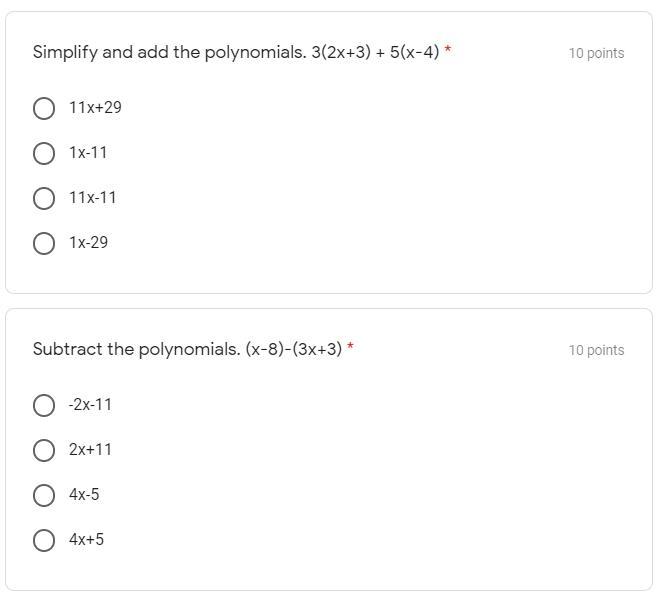Mark the 11x-11 radio button
Image resolution: width=665 pixels, height=597 pixels.
44,198
